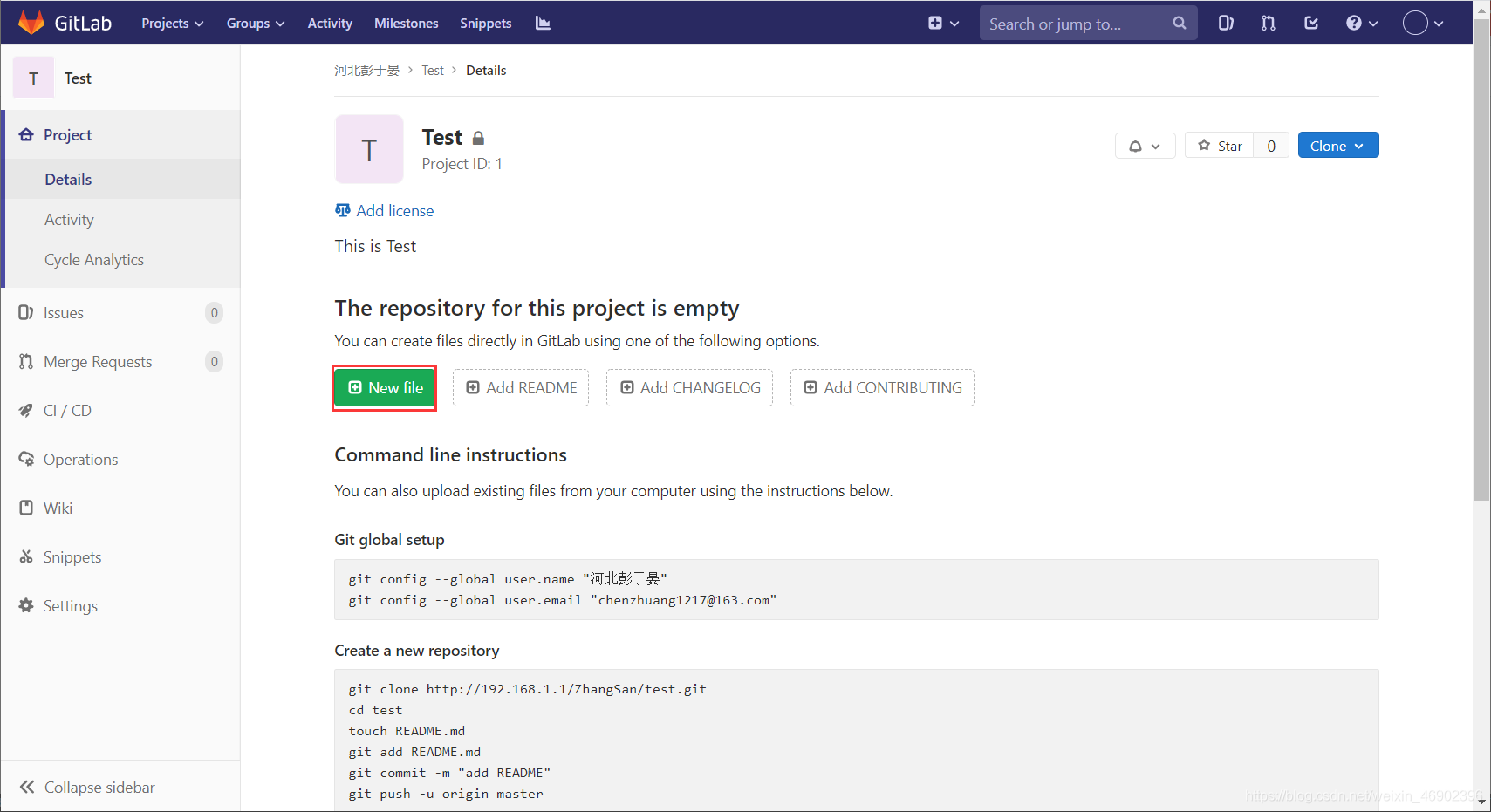Open the to-do list checkmark icon
The height and width of the screenshot is (812, 1491).
click(x=1311, y=24)
